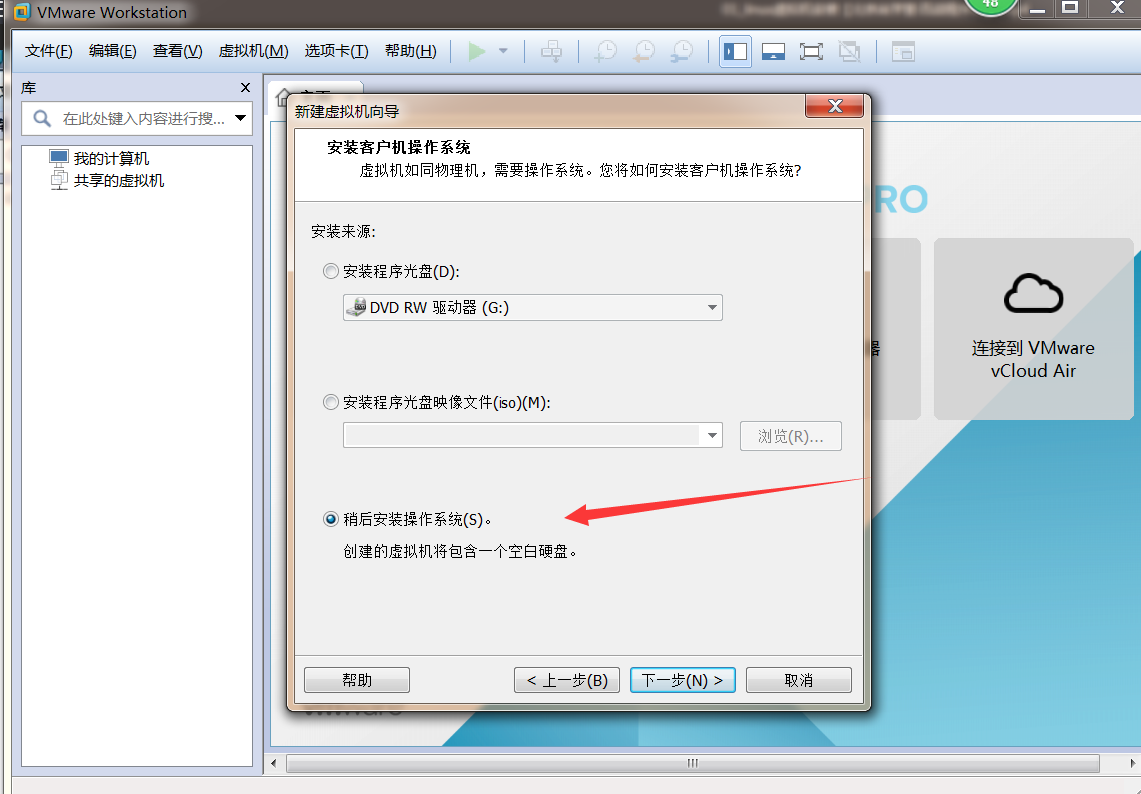Image resolution: width=1141 pixels, height=794 pixels.
Task: Expand the library search filter dropdown
Action: tap(241, 118)
